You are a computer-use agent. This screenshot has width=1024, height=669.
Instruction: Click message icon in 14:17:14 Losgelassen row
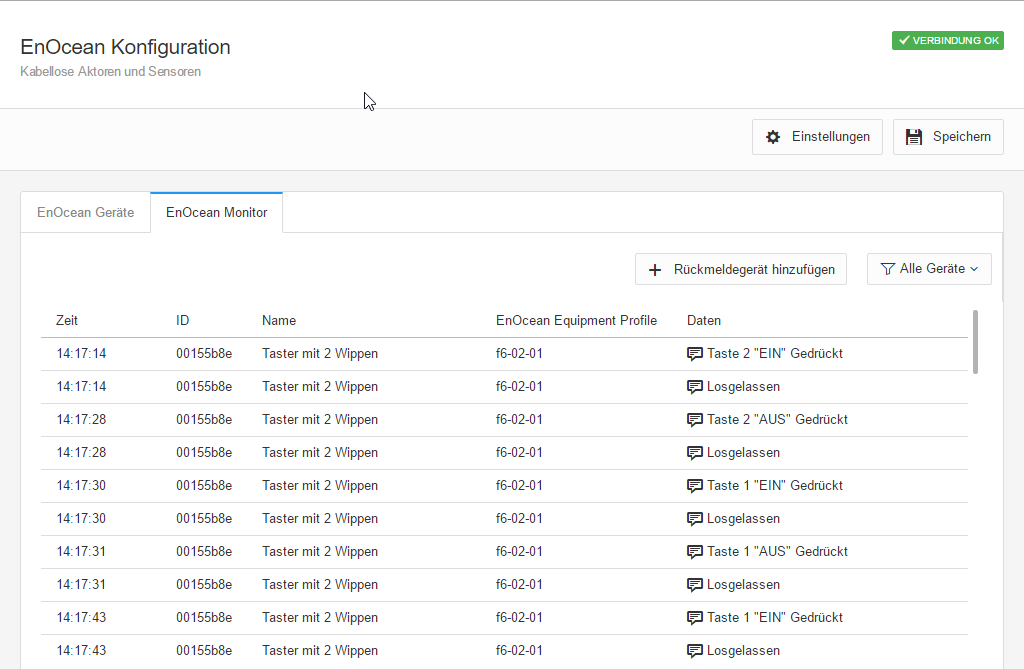pyautogui.click(x=695, y=387)
